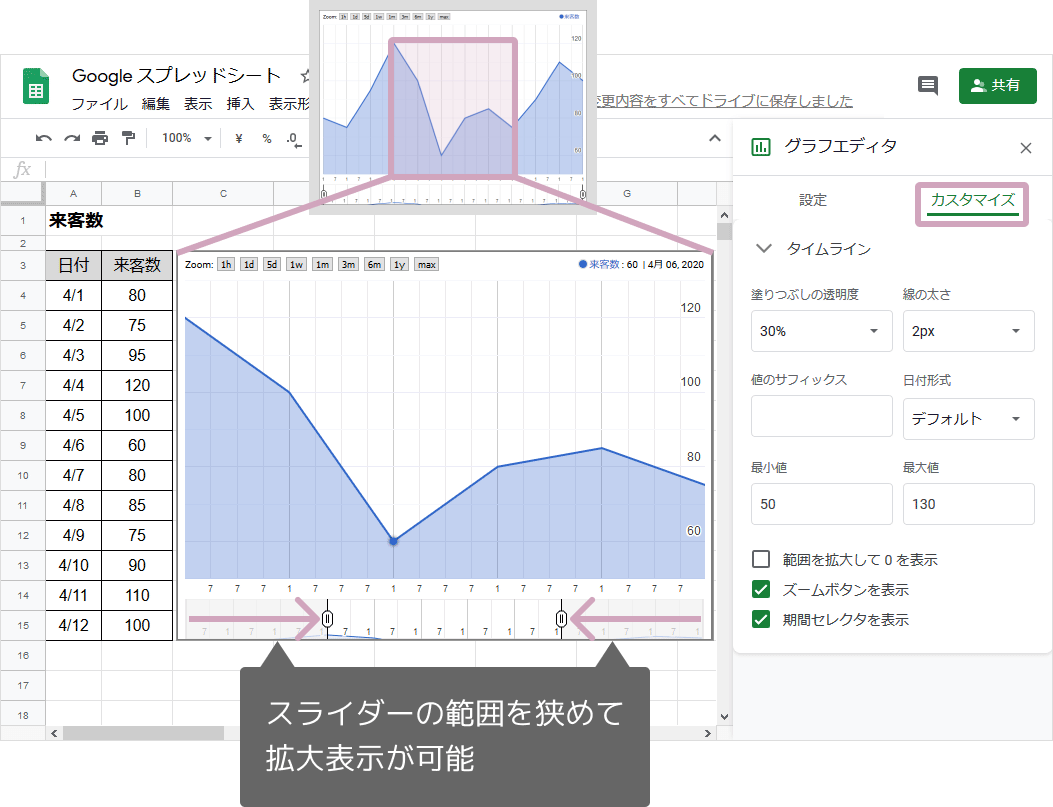
Task: Set chart zoom to 1h
Action: click(226, 265)
